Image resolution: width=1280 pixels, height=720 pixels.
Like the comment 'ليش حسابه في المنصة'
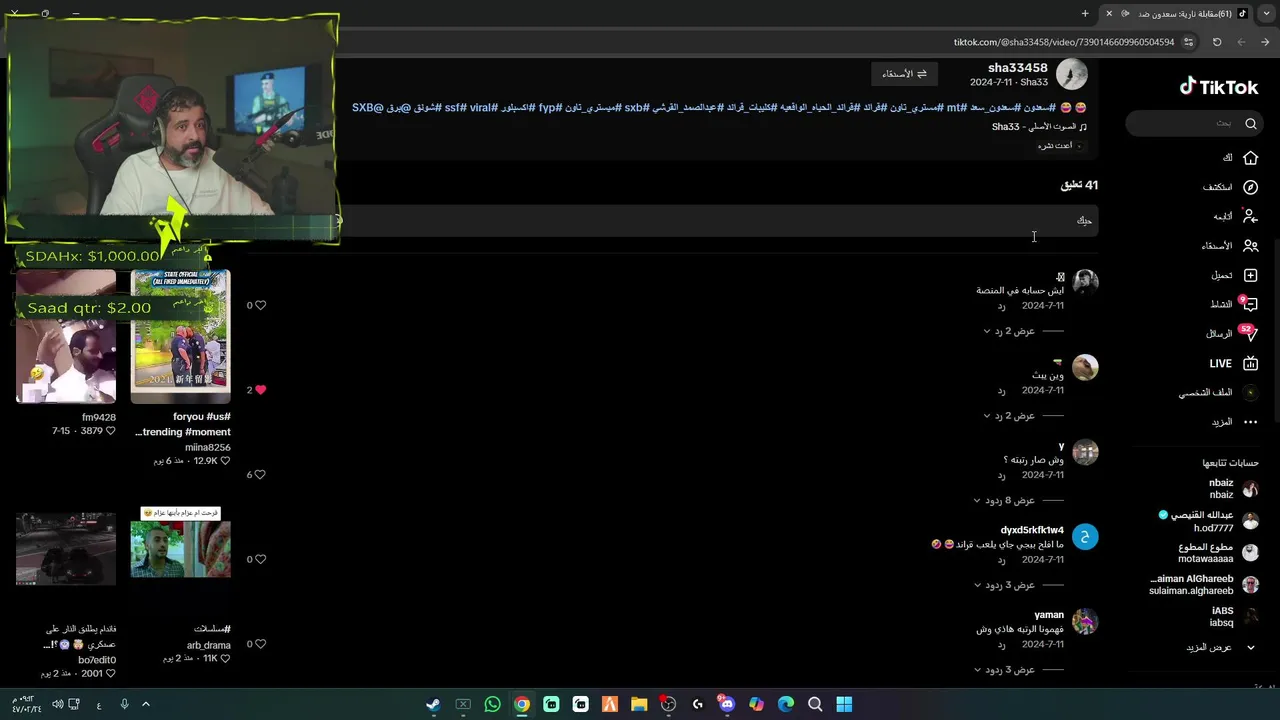click(260, 305)
